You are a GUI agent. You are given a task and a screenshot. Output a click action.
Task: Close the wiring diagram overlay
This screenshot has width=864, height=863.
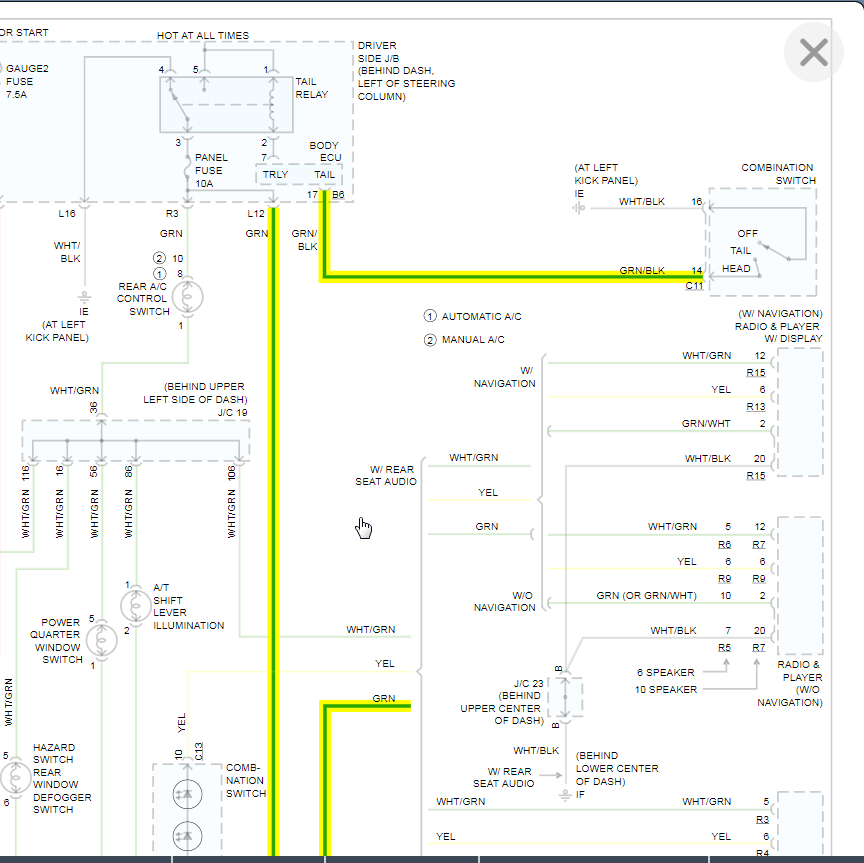(813, 52)
